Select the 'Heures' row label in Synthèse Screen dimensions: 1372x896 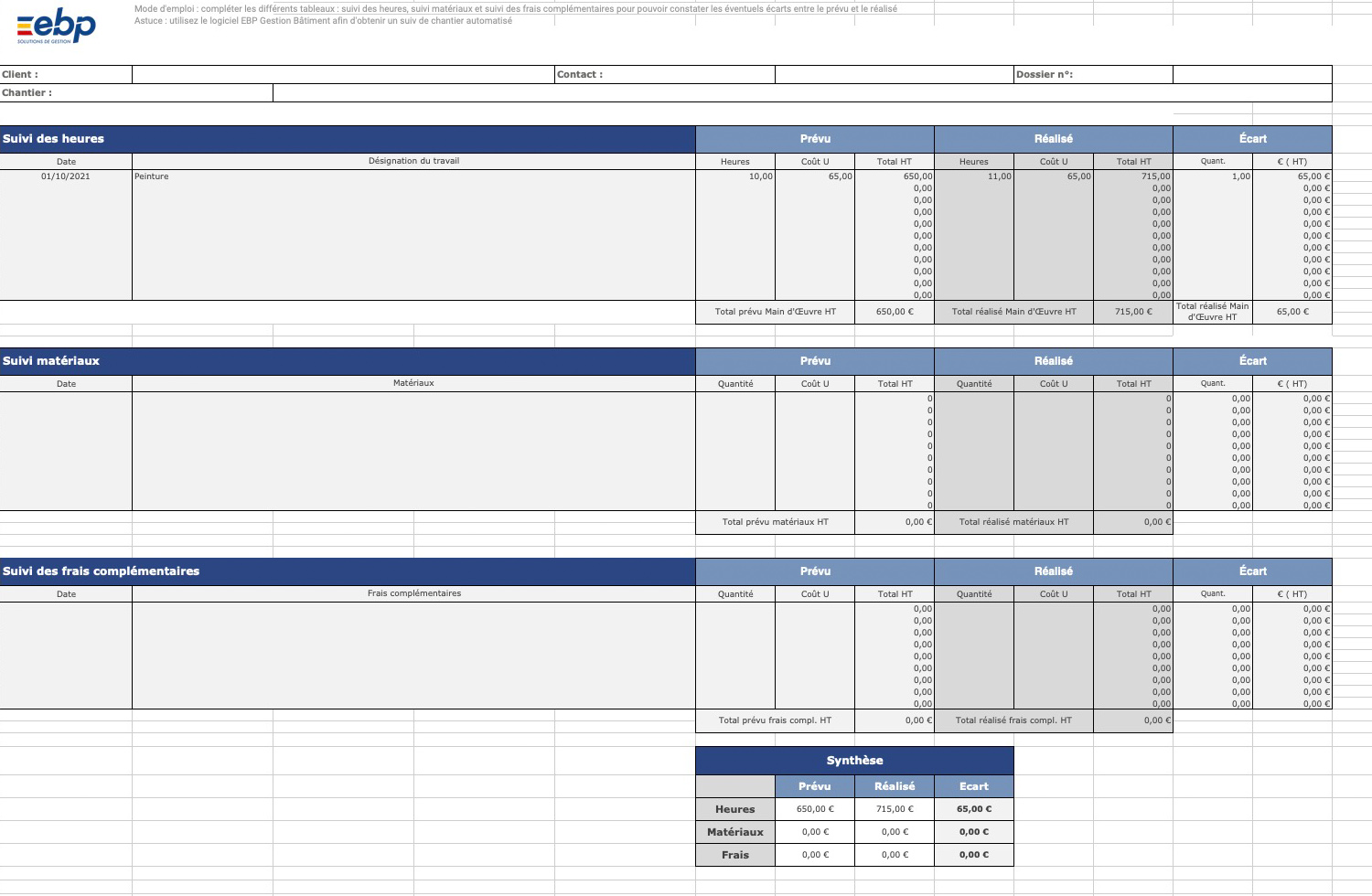point(735,809)
